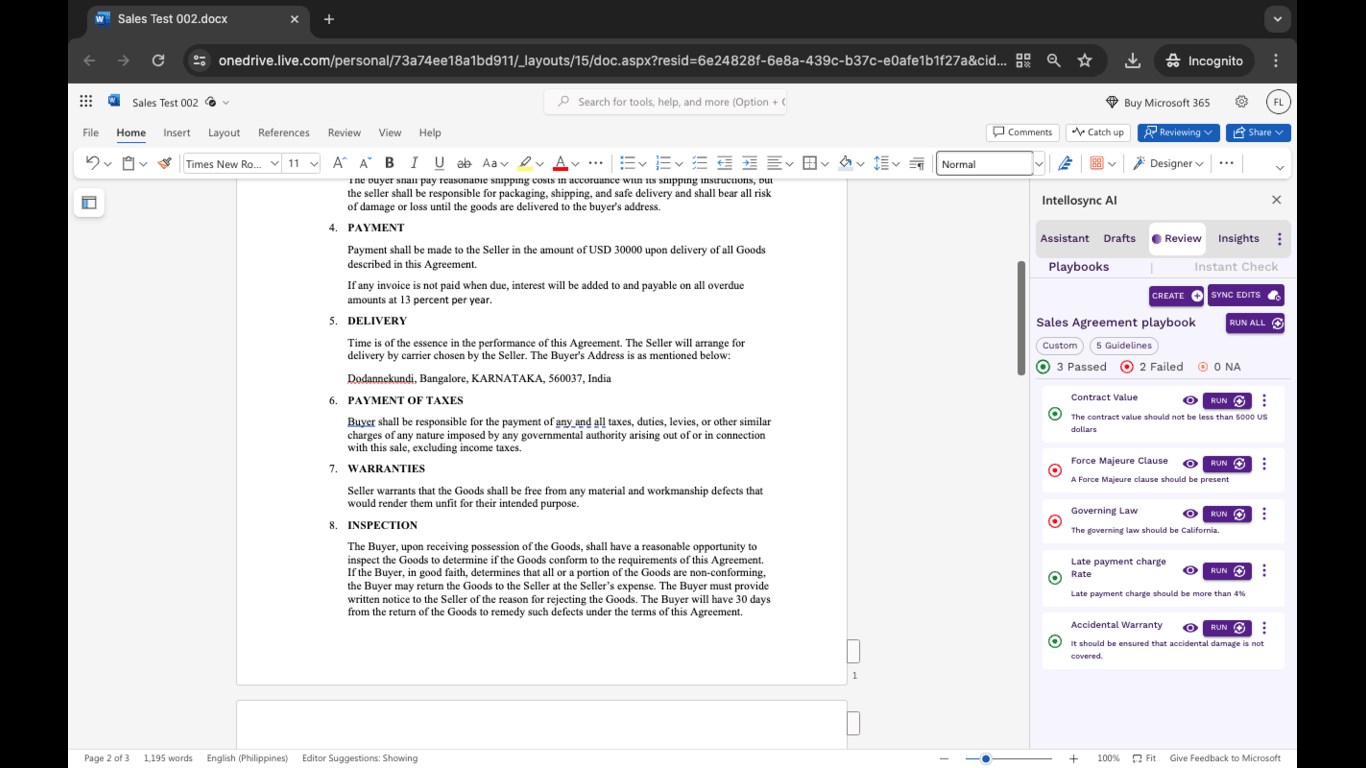This screenshot has width=1366, height=768.
Task: Click the Editor pen icon in the toolbar
Action: 1065,163
